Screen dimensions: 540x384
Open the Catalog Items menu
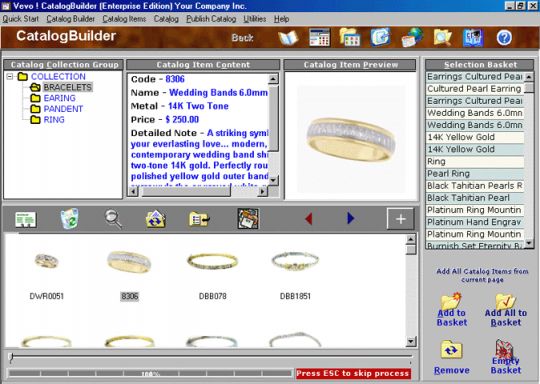point(124,19)
